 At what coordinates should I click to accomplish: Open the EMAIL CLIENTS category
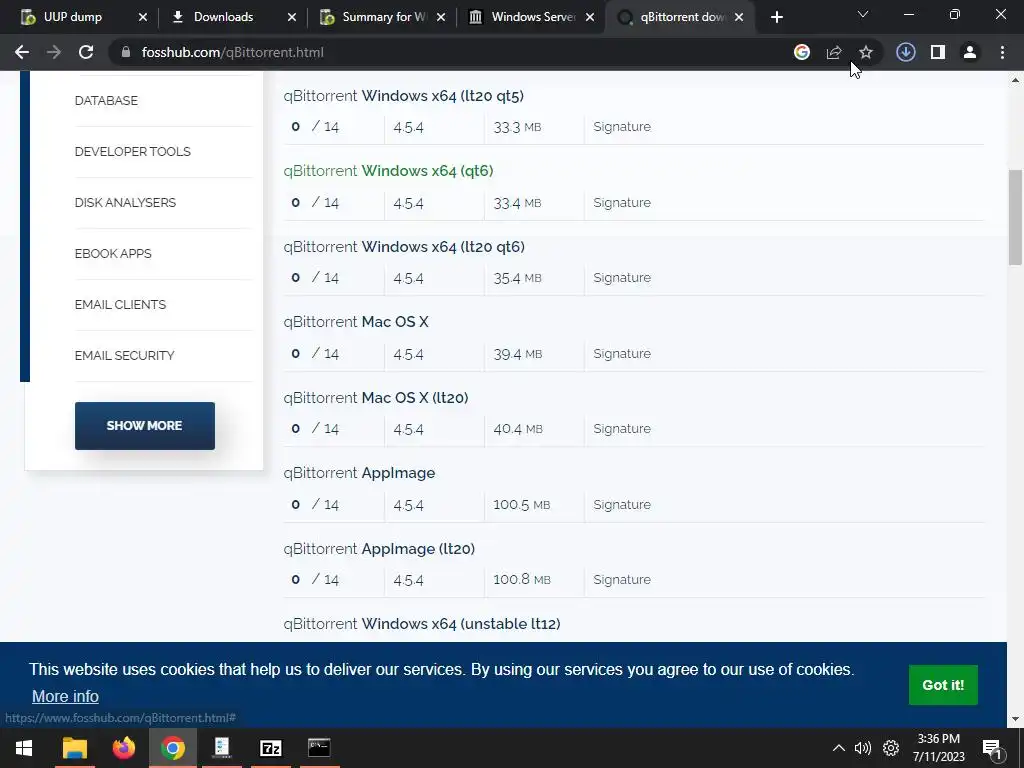coord(120,304)
